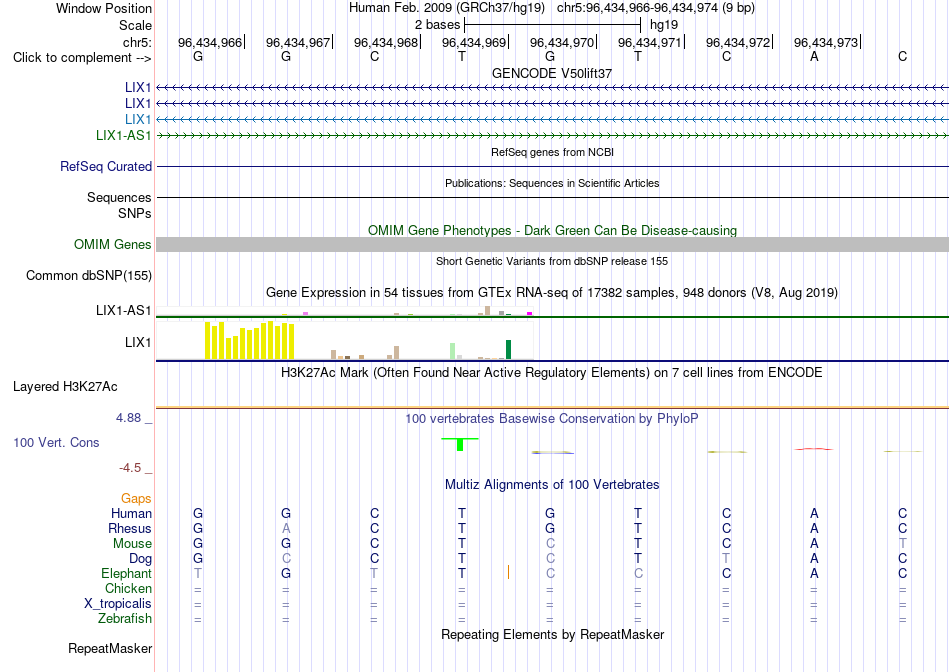Click the Multiz Alignments of 100 Vertebrates title
Screen dimensions: 950x672
(552, 484)
